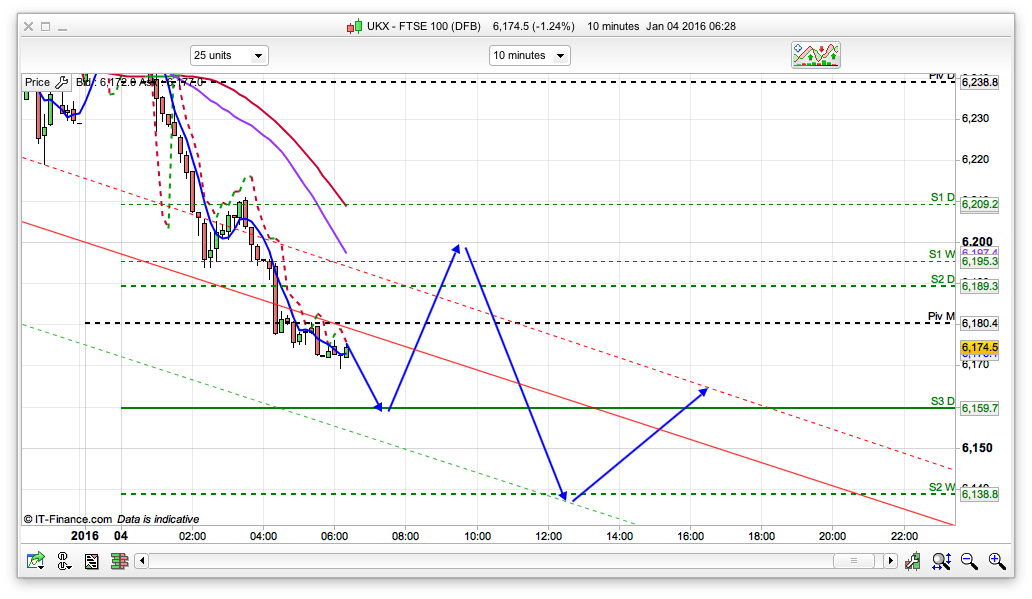1032x599 pixels.
Task: Click the scrollbar left arrow
Action: click(x=141, y=562)
